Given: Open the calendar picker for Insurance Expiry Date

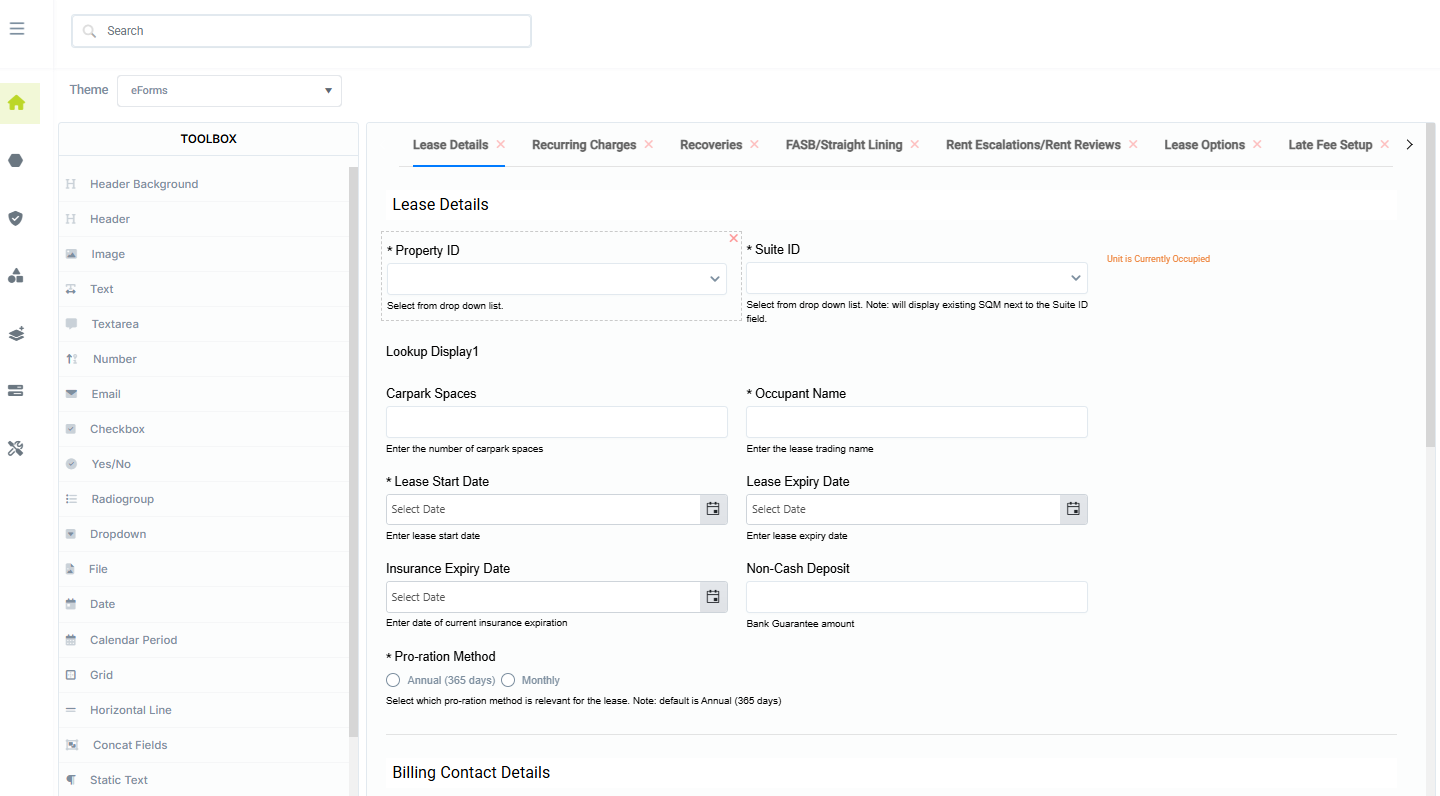Looking at the screenshot, I should click(713, 596).
